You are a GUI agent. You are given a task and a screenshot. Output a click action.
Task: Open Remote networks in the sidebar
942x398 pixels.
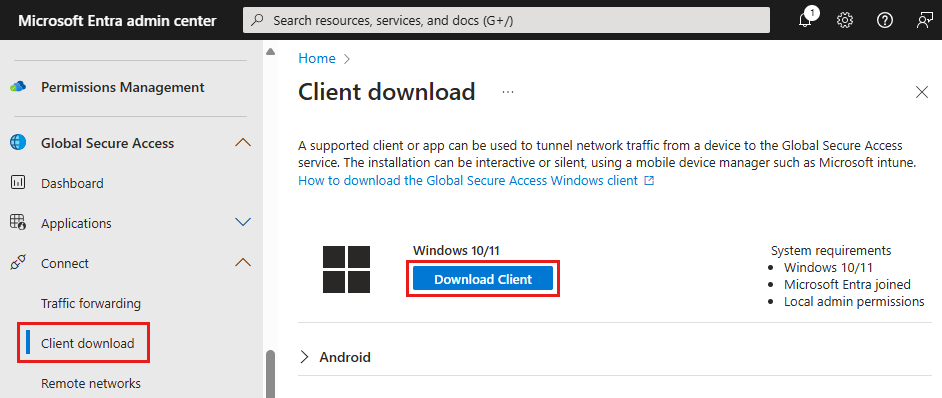91,384
